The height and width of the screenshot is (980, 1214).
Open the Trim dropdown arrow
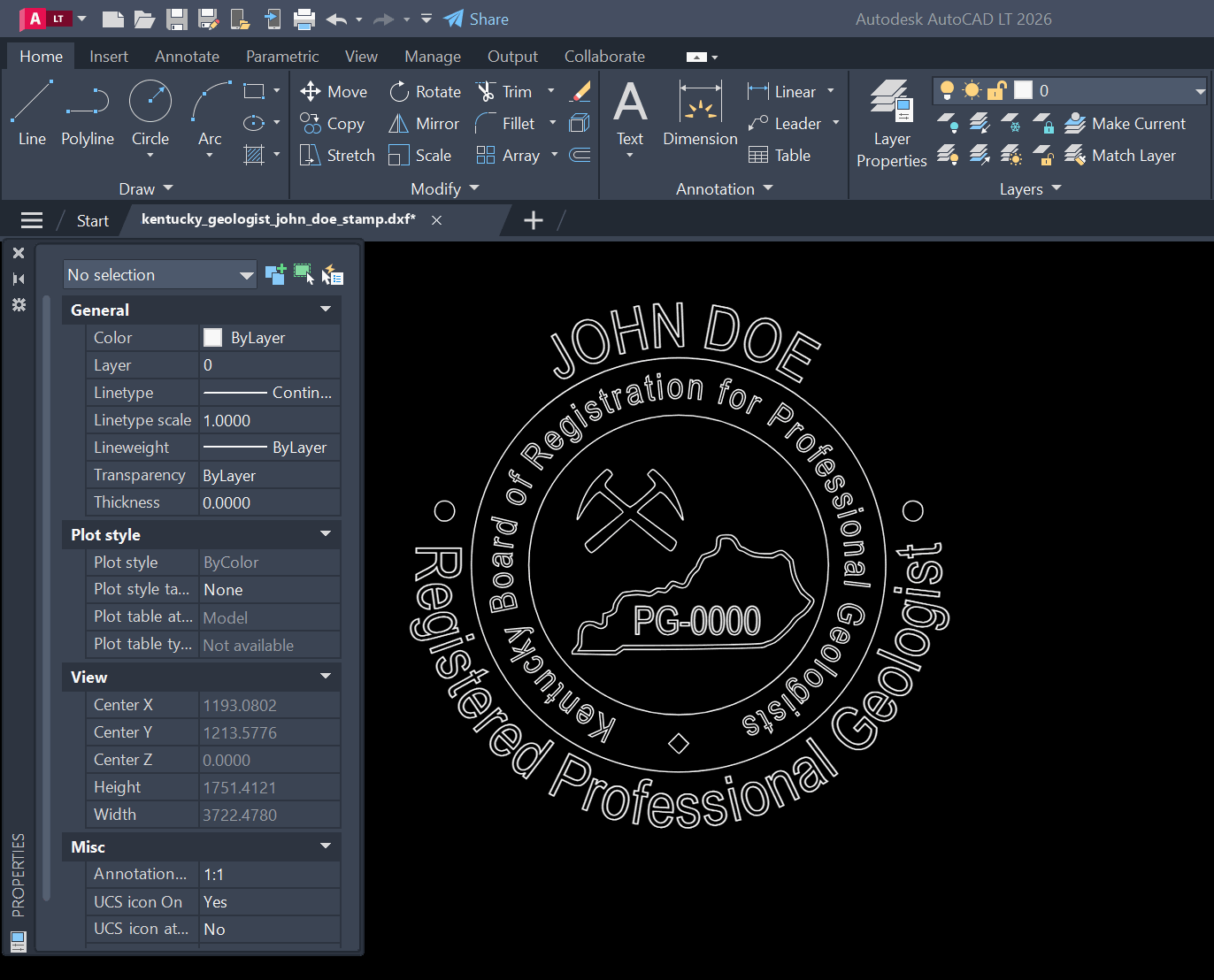pos(551,91)
